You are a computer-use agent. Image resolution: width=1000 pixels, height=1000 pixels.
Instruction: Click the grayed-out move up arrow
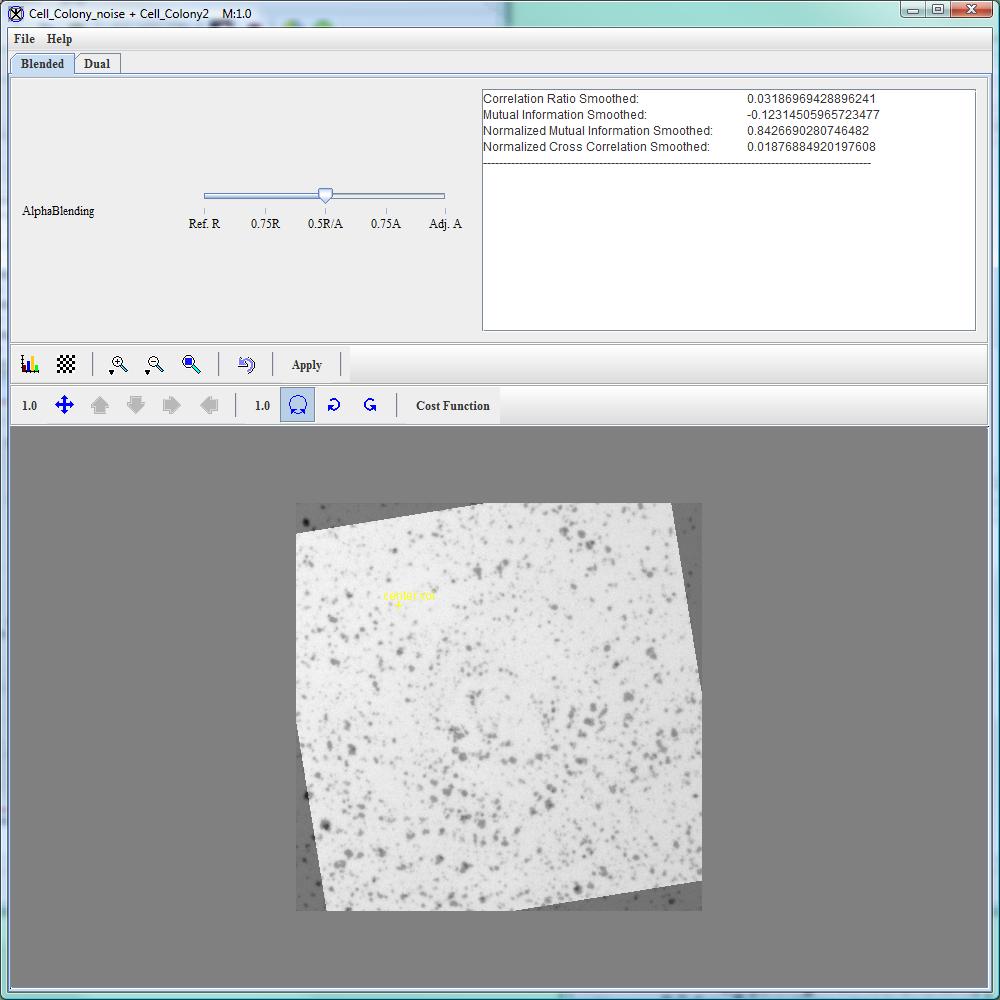pos(100,405)
